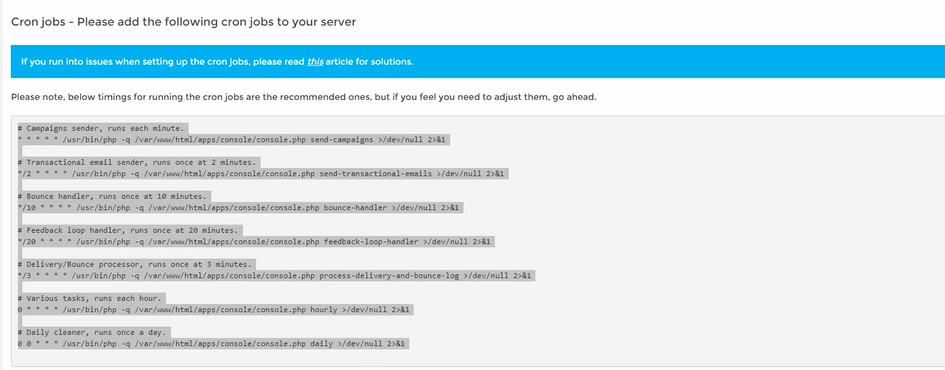Click the blue banner text about cron issues
945x370 pixels.
click(x=217, y=61)
